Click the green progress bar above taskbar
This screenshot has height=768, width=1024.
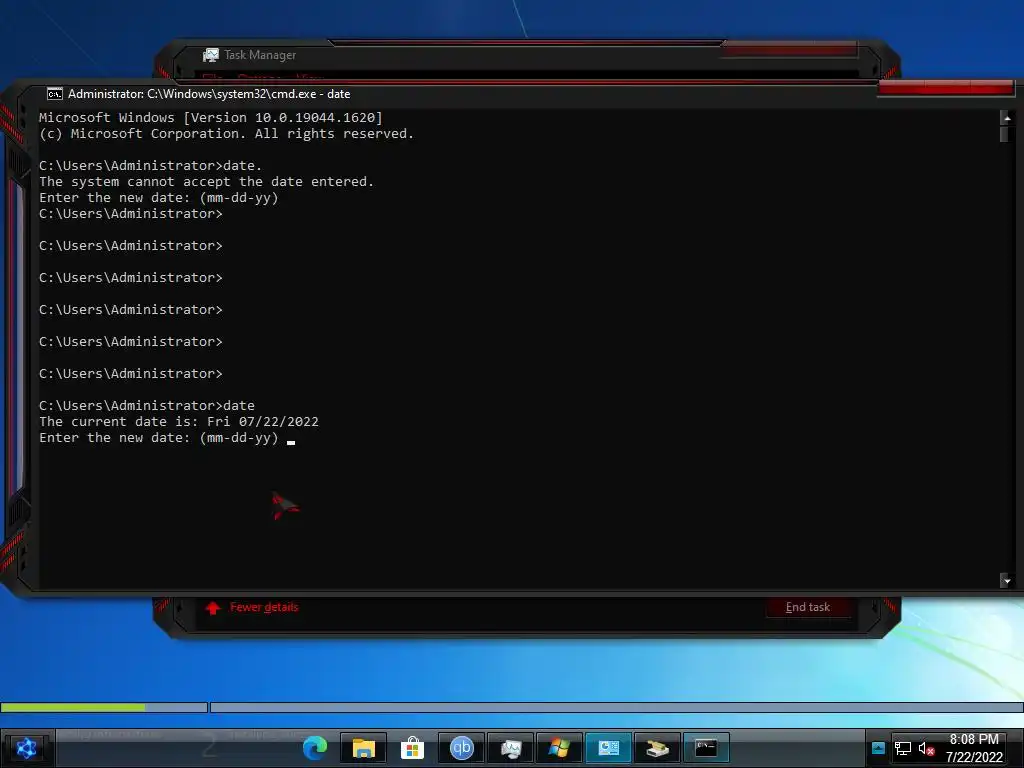click(73, 707)
